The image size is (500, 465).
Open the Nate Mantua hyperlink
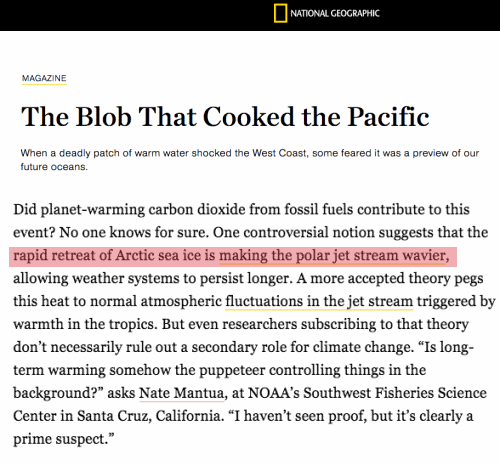[x=182, y=393]
